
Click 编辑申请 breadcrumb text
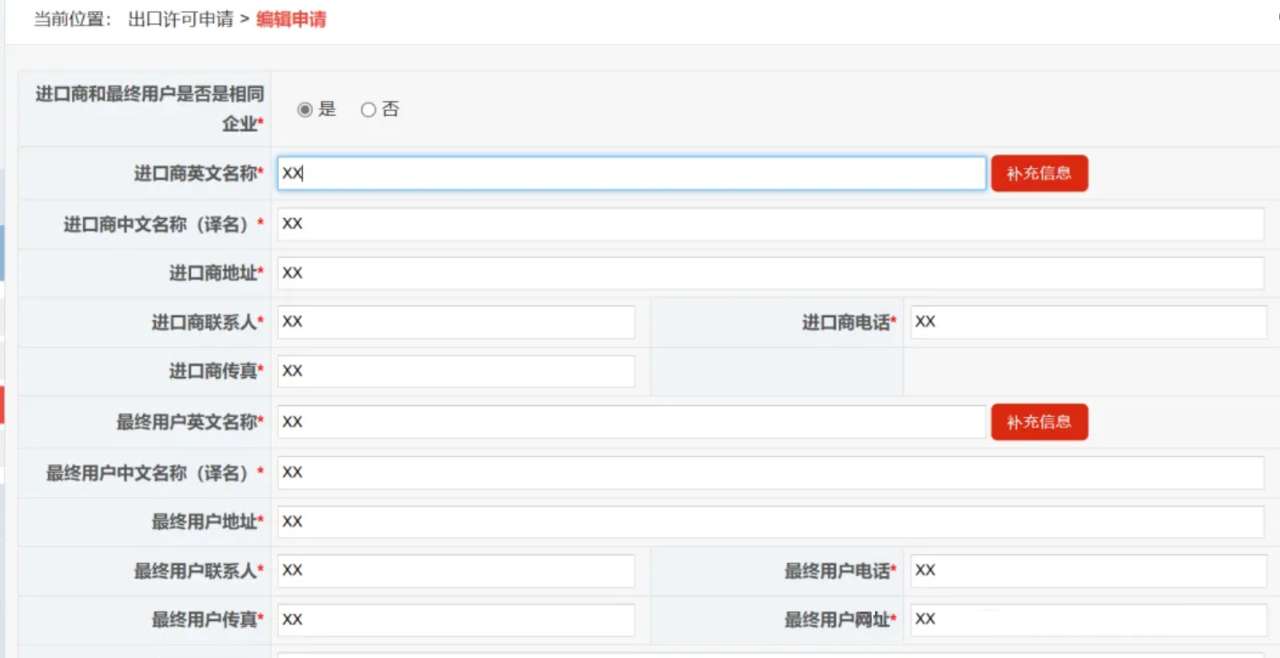291,19
